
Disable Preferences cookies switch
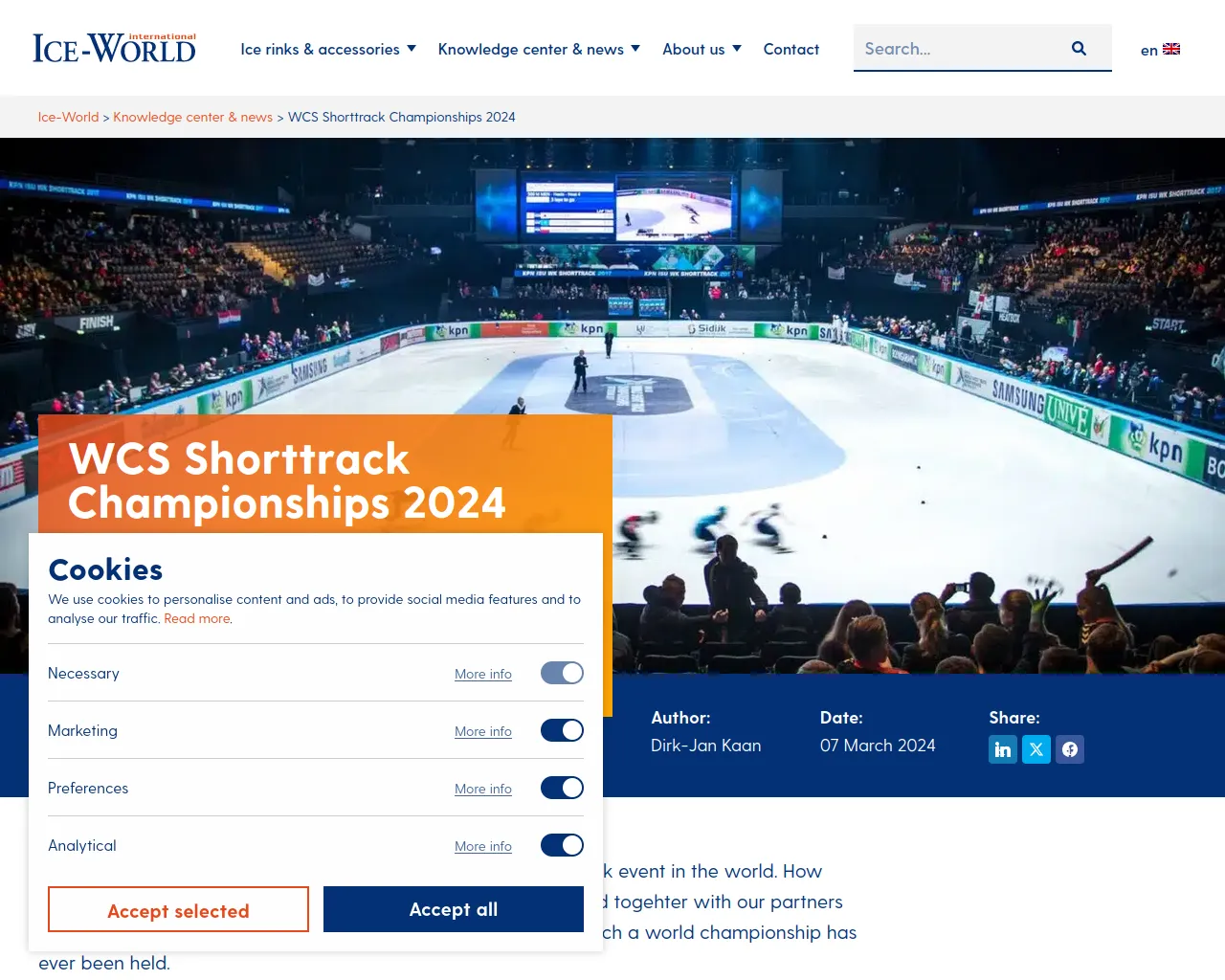(562, 788)
